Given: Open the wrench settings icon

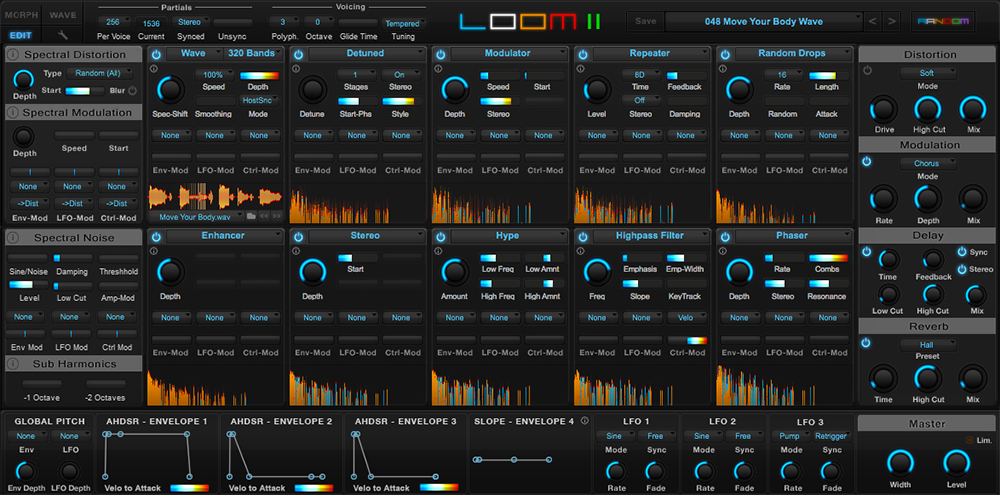Looking at the screenshot, I should (62, 35).
